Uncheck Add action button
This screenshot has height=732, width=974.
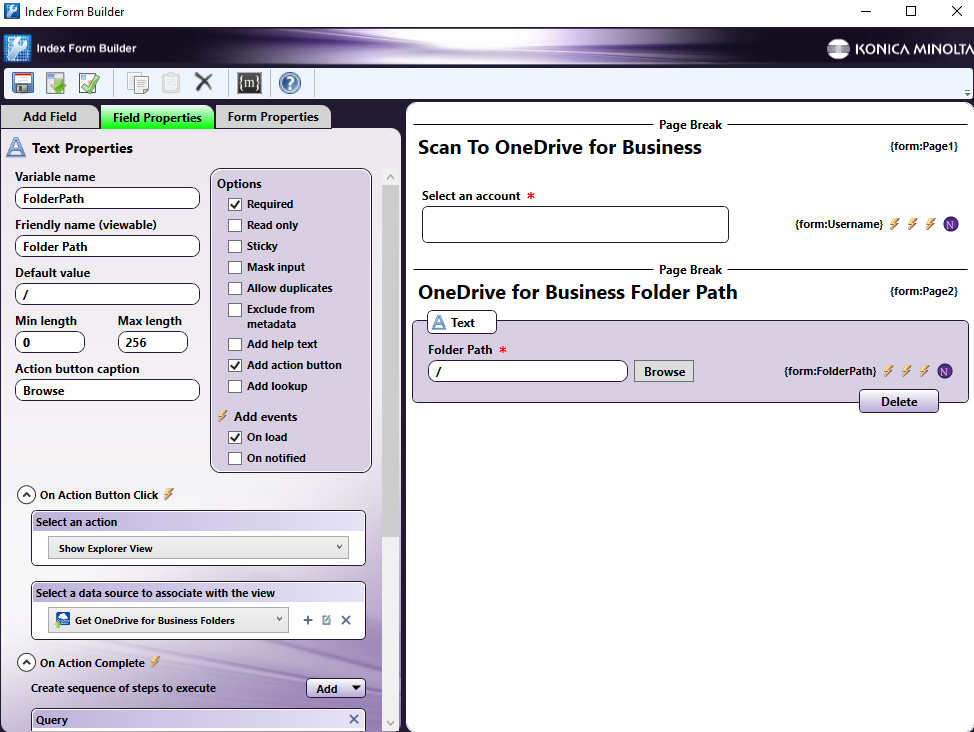pos(235,365)
